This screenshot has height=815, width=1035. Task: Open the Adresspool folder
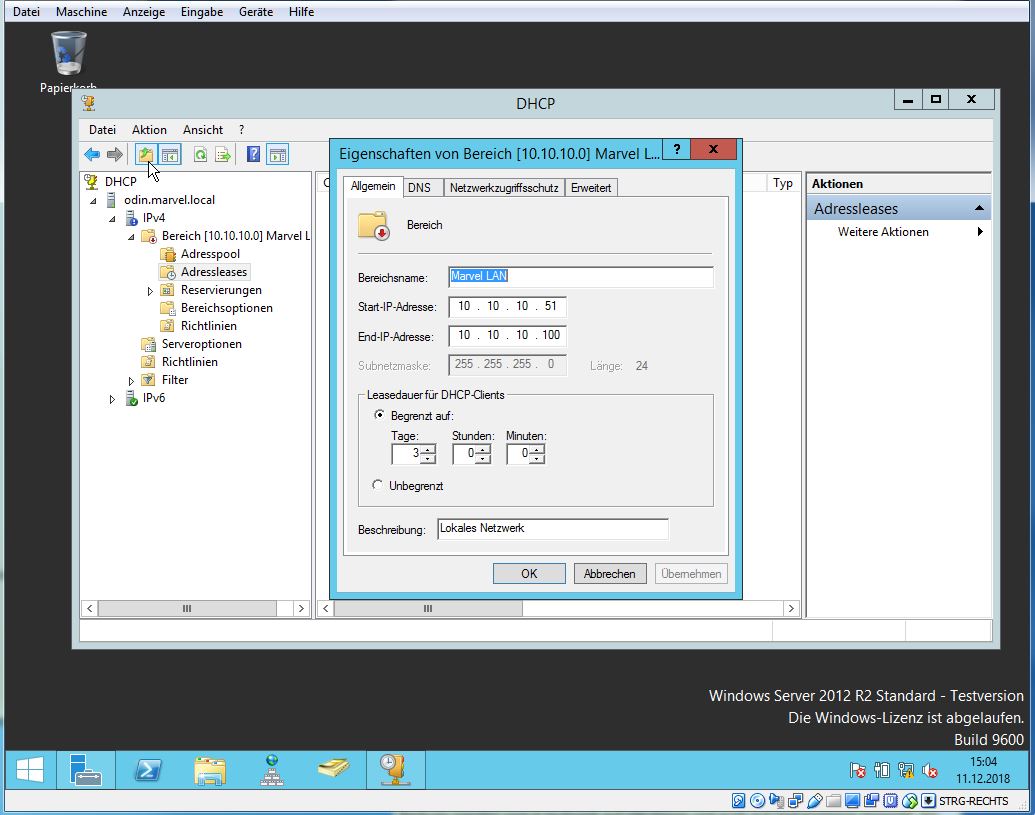[210, 253]
